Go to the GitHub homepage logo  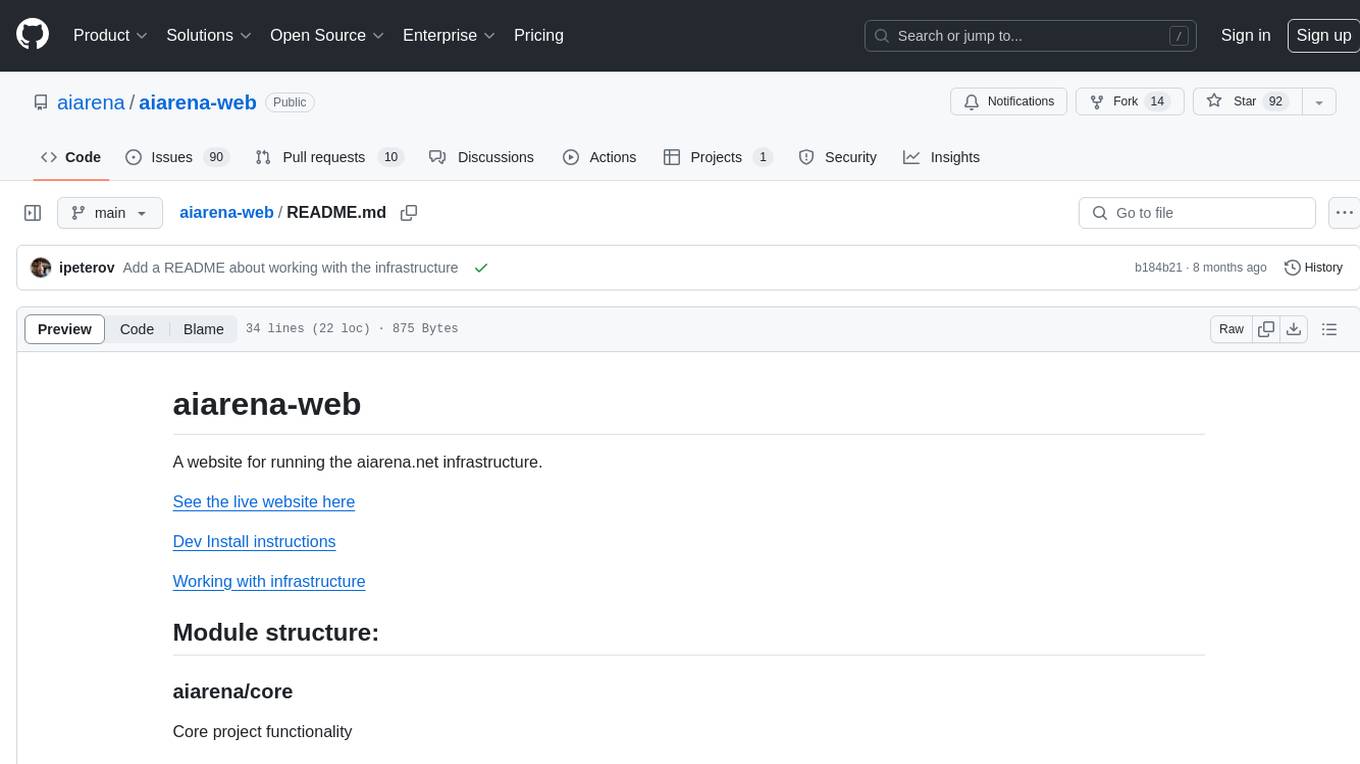pyautogui.click(x=32, y=35)
